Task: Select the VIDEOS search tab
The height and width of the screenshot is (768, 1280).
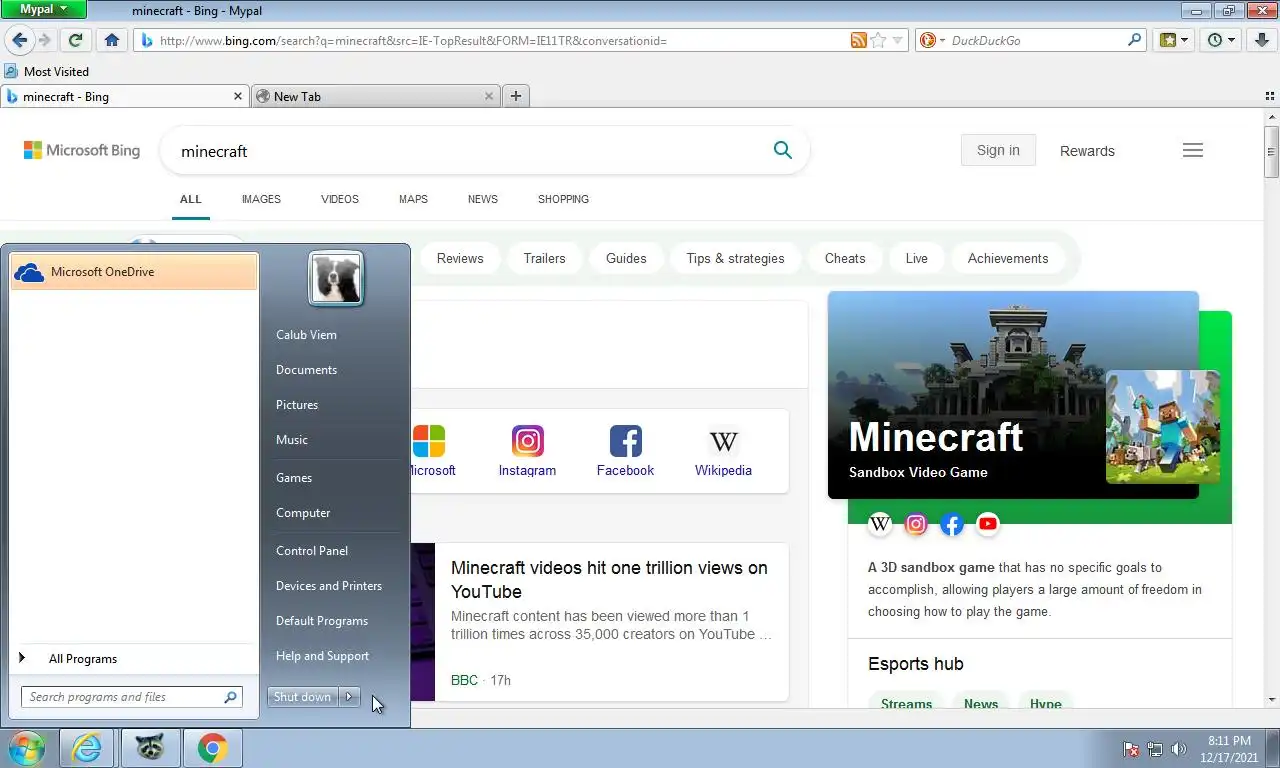Action: 340,199
